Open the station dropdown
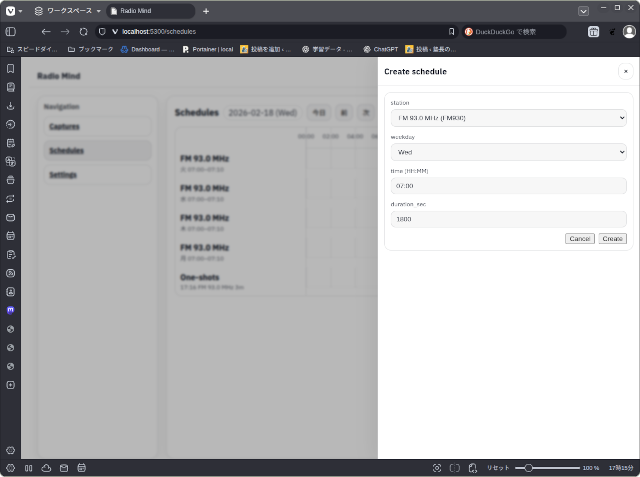This screenshot has height=477, width=640. (x=508, y=118)
